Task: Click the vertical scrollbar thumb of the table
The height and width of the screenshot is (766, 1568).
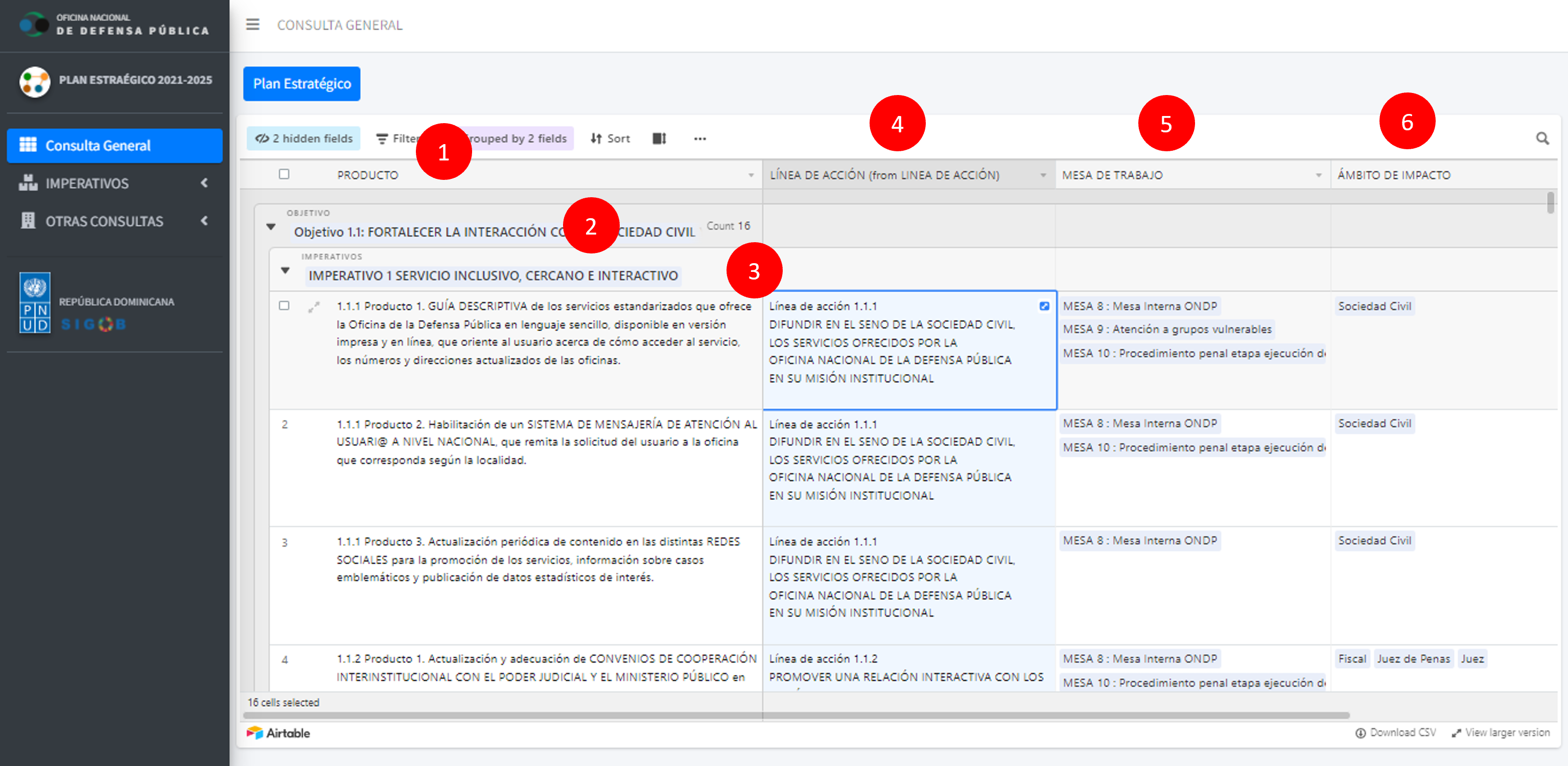Action: point(1550,202)
